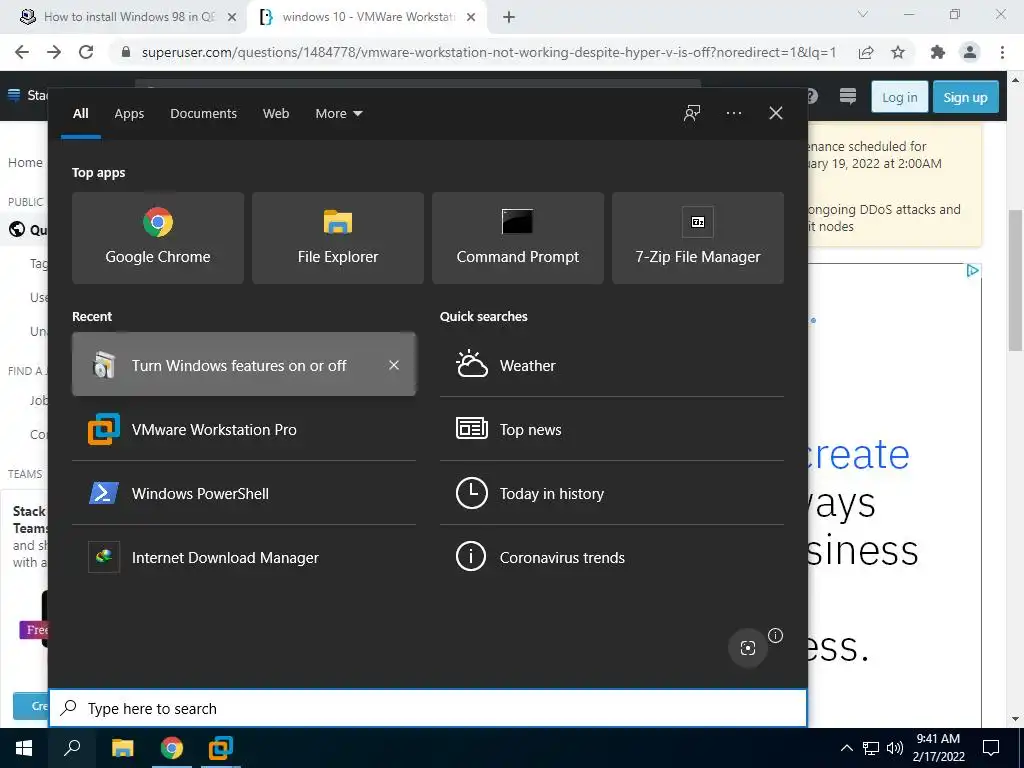Open the Stack Exchange sites icon

point(848,97)
